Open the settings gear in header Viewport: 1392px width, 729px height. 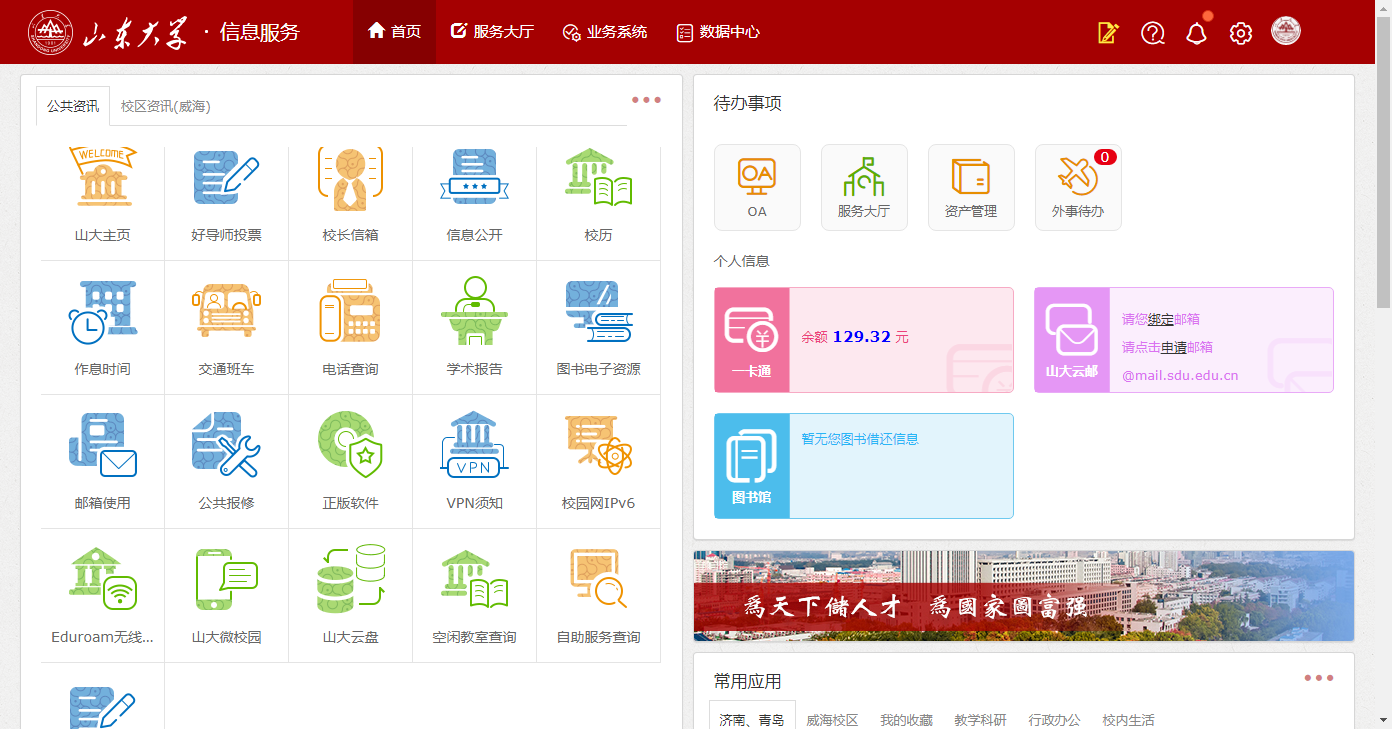tap(1240, 33)
